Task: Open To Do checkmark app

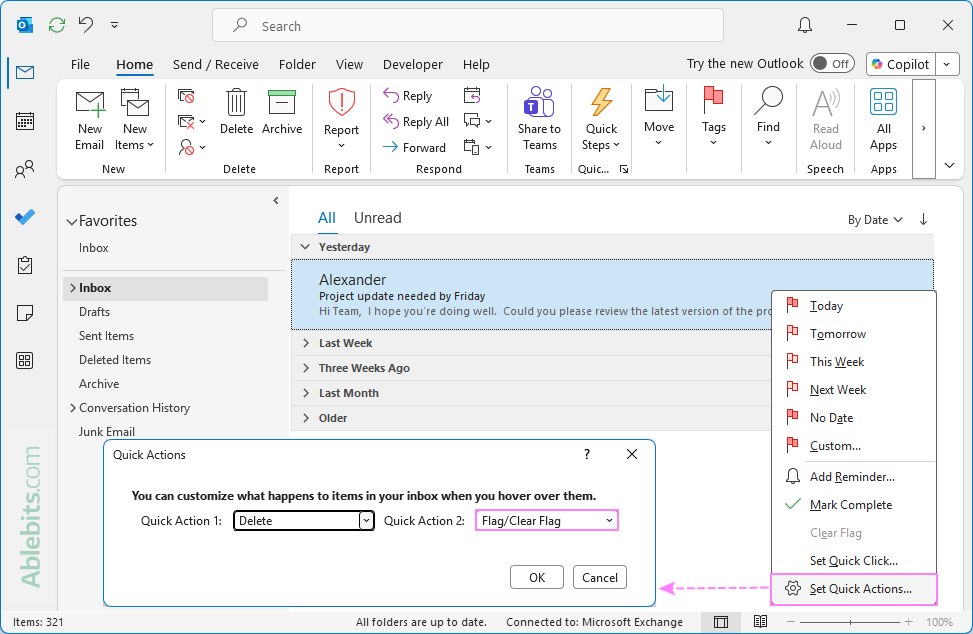Action: coord(25,217)
